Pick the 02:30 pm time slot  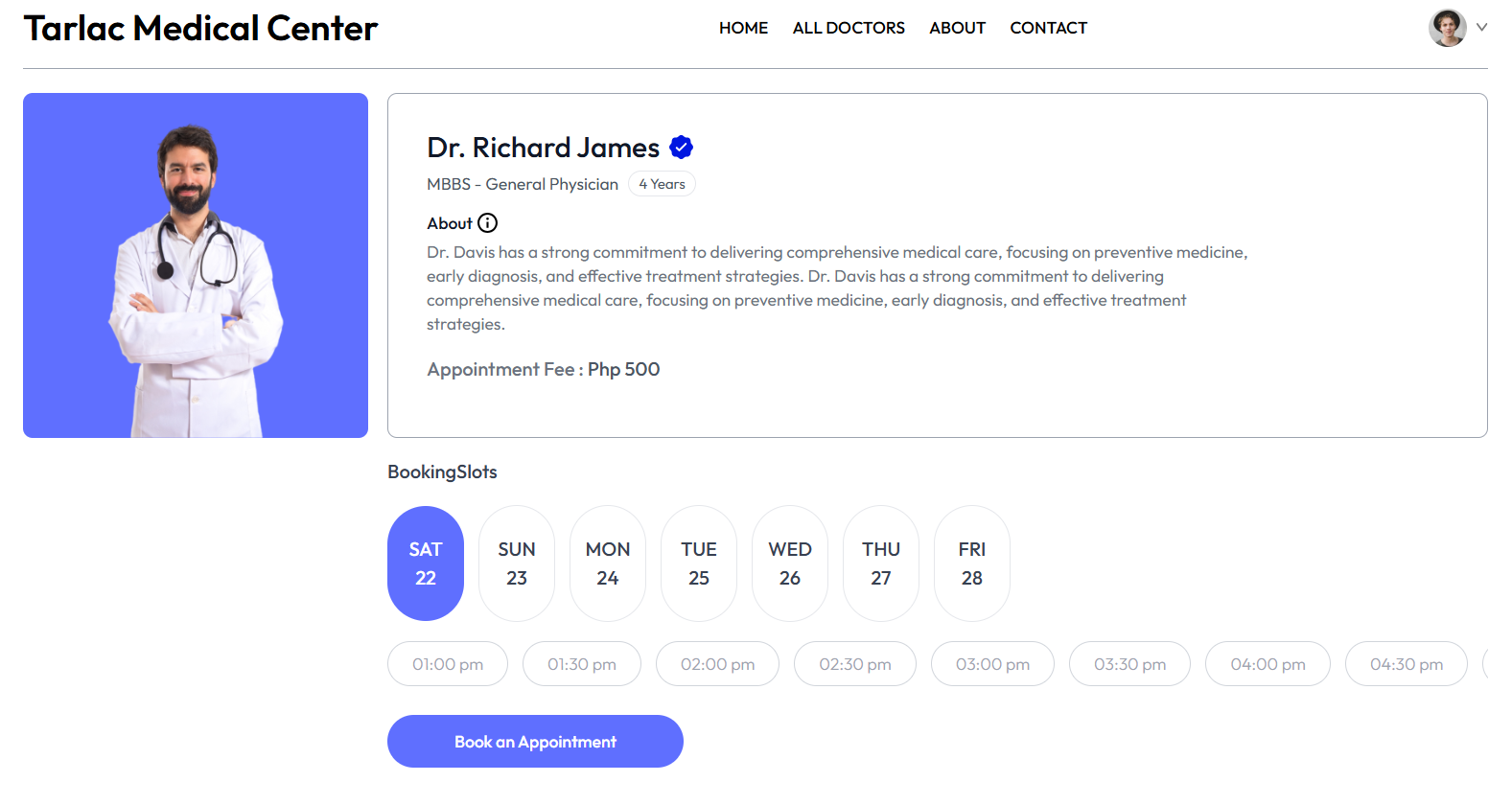point(854,664)
